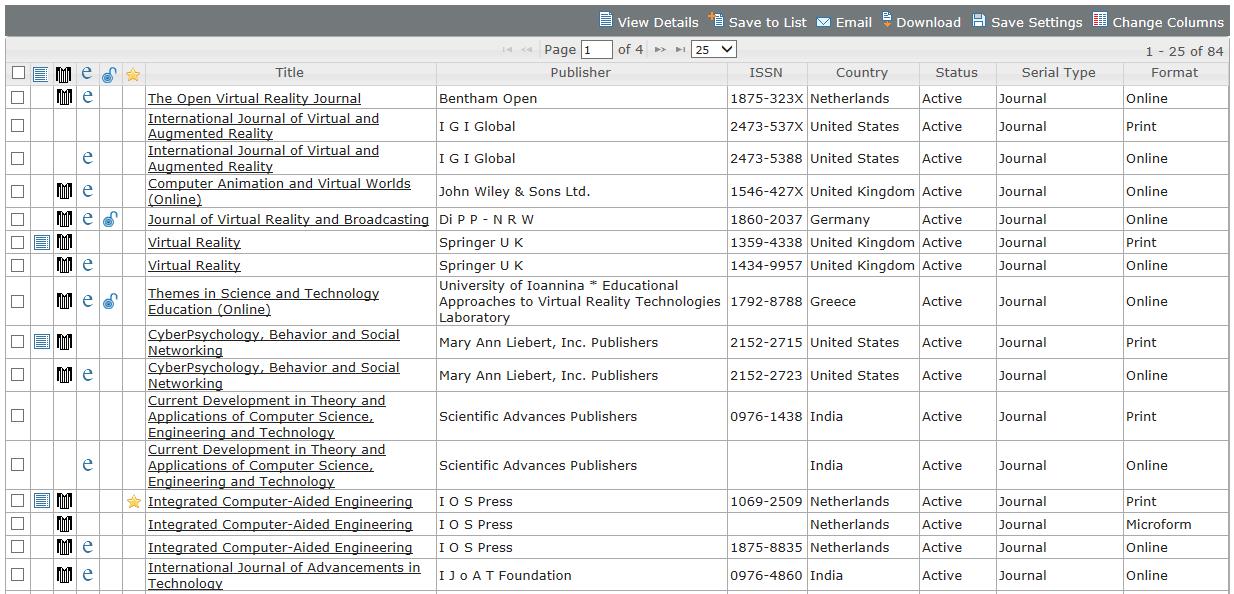
Task: Open the Change Columns option
Action: click(x=1158, y=21)
